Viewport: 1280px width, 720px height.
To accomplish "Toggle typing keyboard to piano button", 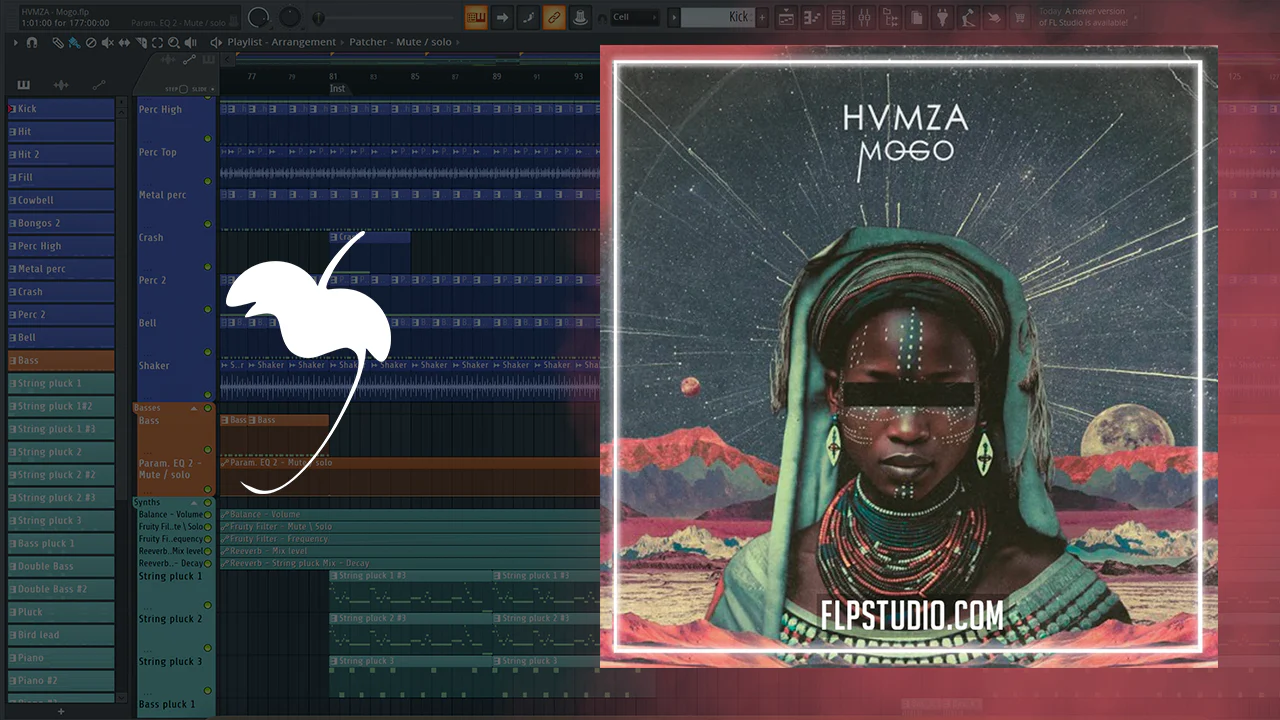I will tap(476, 17).
